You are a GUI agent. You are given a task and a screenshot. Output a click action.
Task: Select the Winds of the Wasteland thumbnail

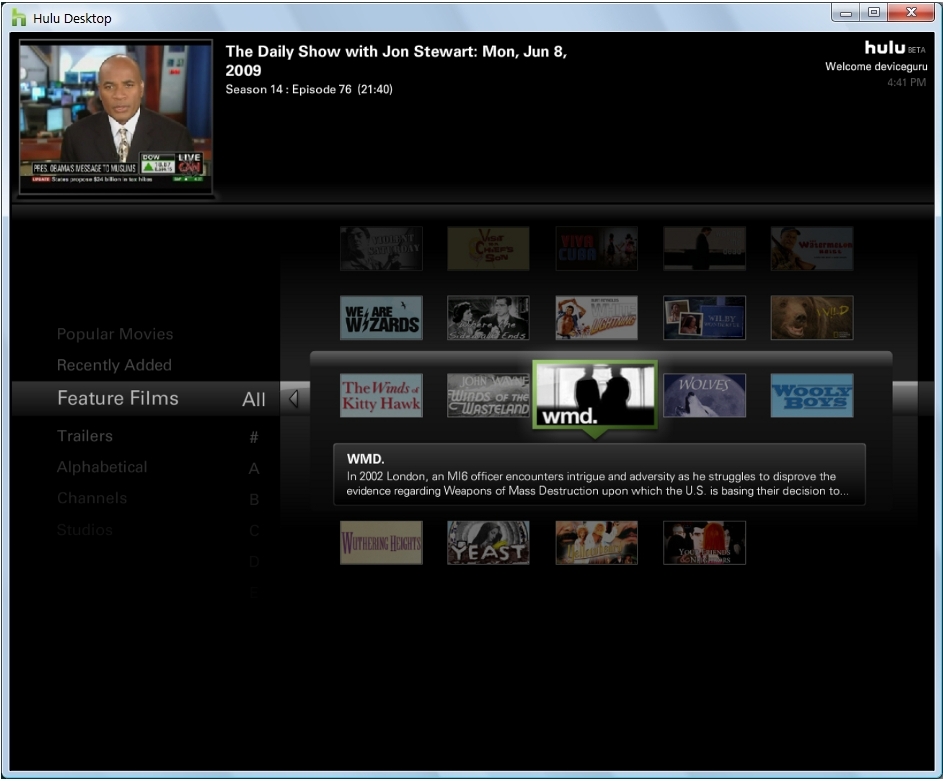(x=488, y=396)
